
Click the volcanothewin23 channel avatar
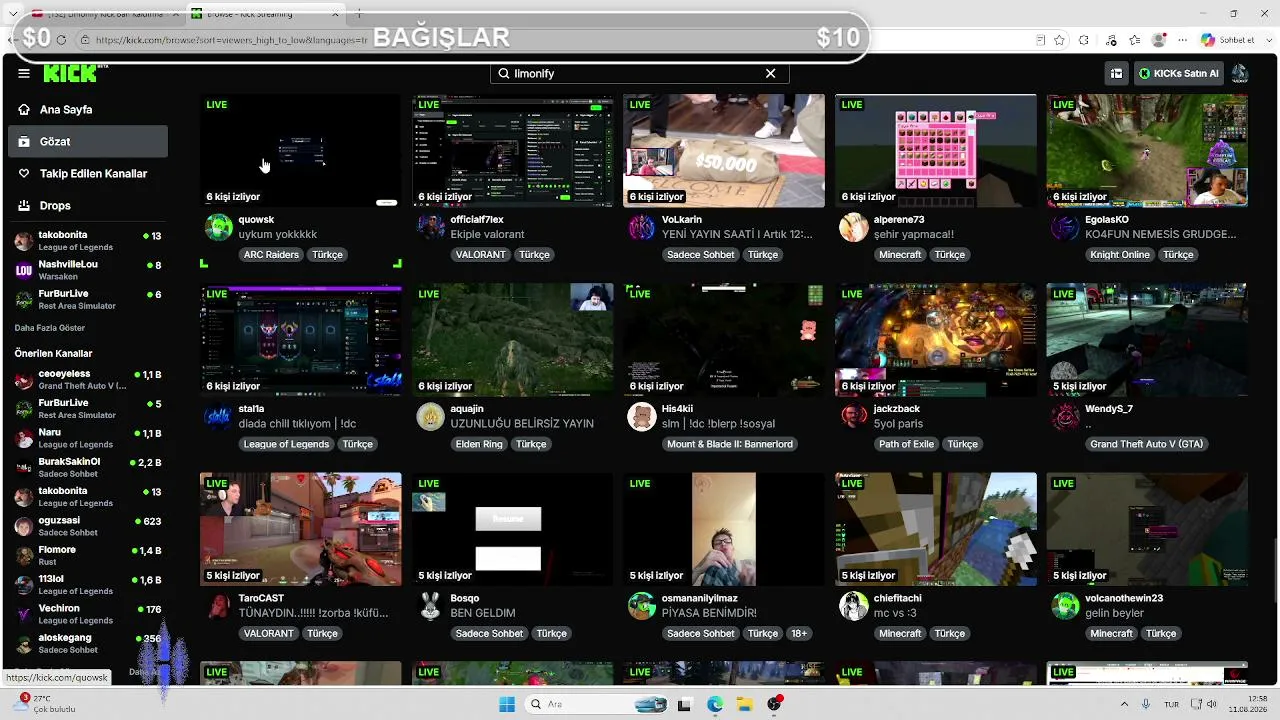(x=1065, y=605)
